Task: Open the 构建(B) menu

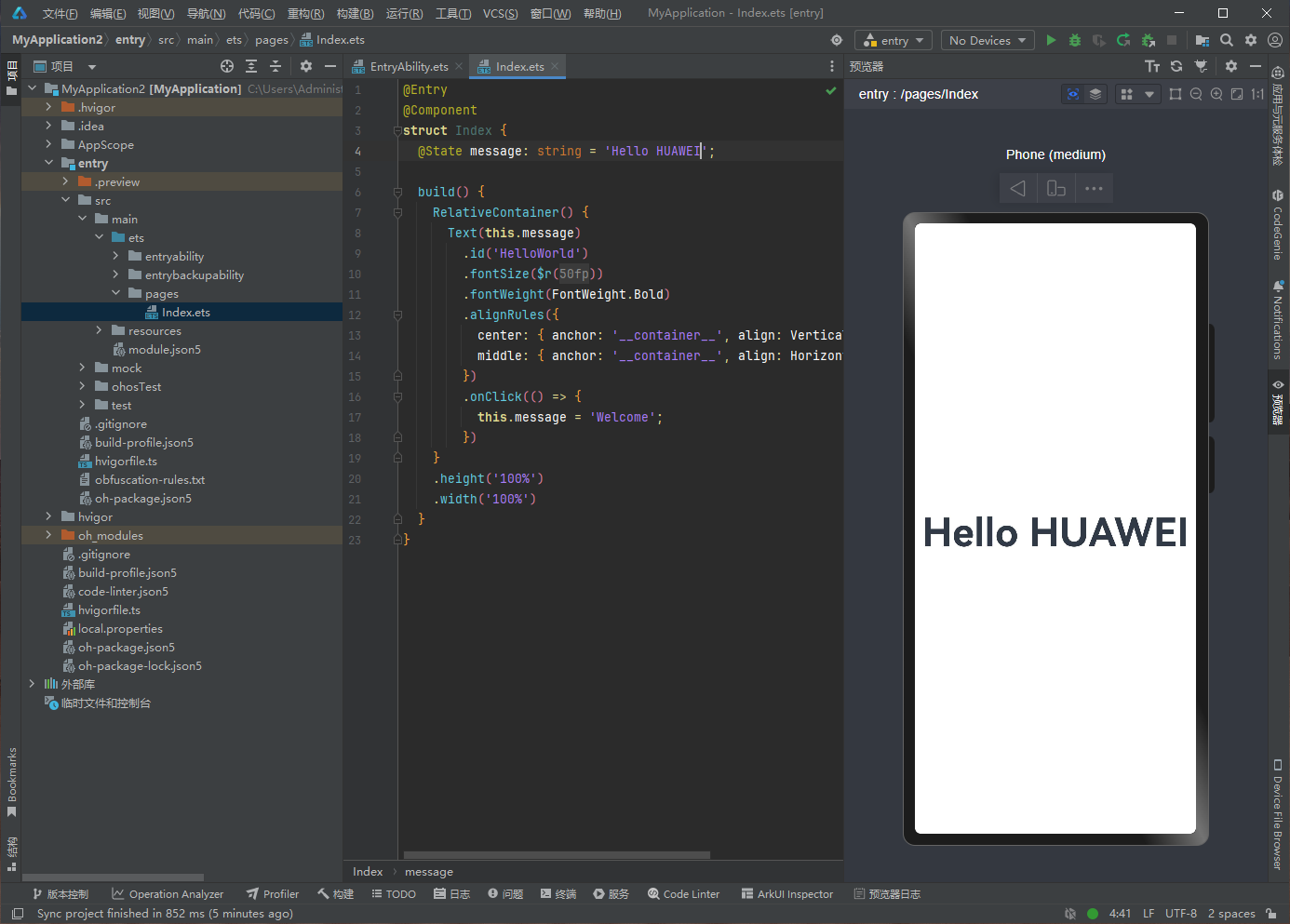Action: click(x=355, y=13)
